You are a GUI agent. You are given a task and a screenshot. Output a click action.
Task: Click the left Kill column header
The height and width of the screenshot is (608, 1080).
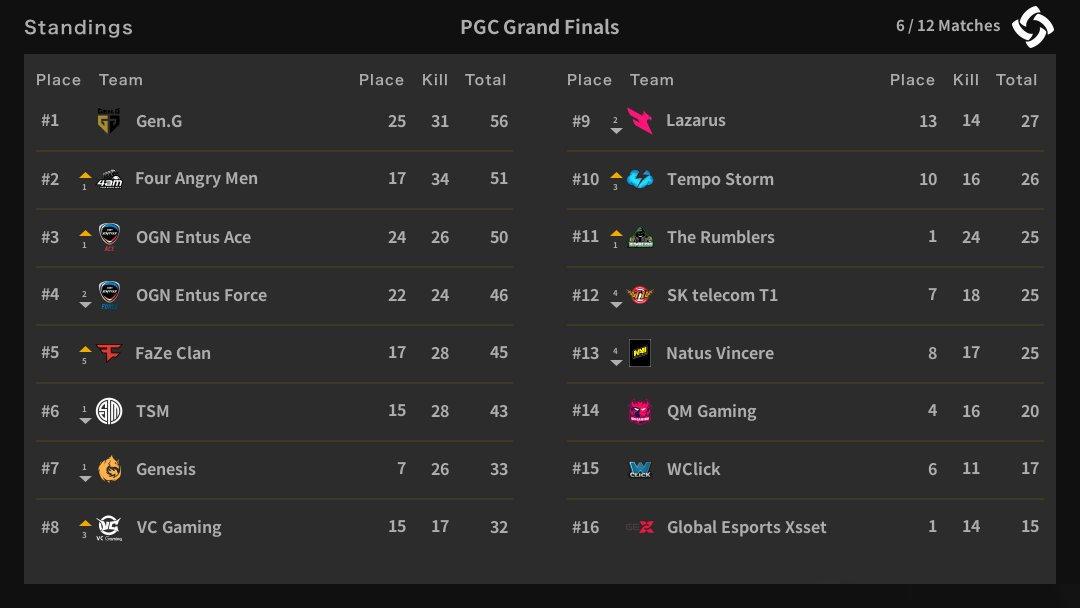point(435,80)
